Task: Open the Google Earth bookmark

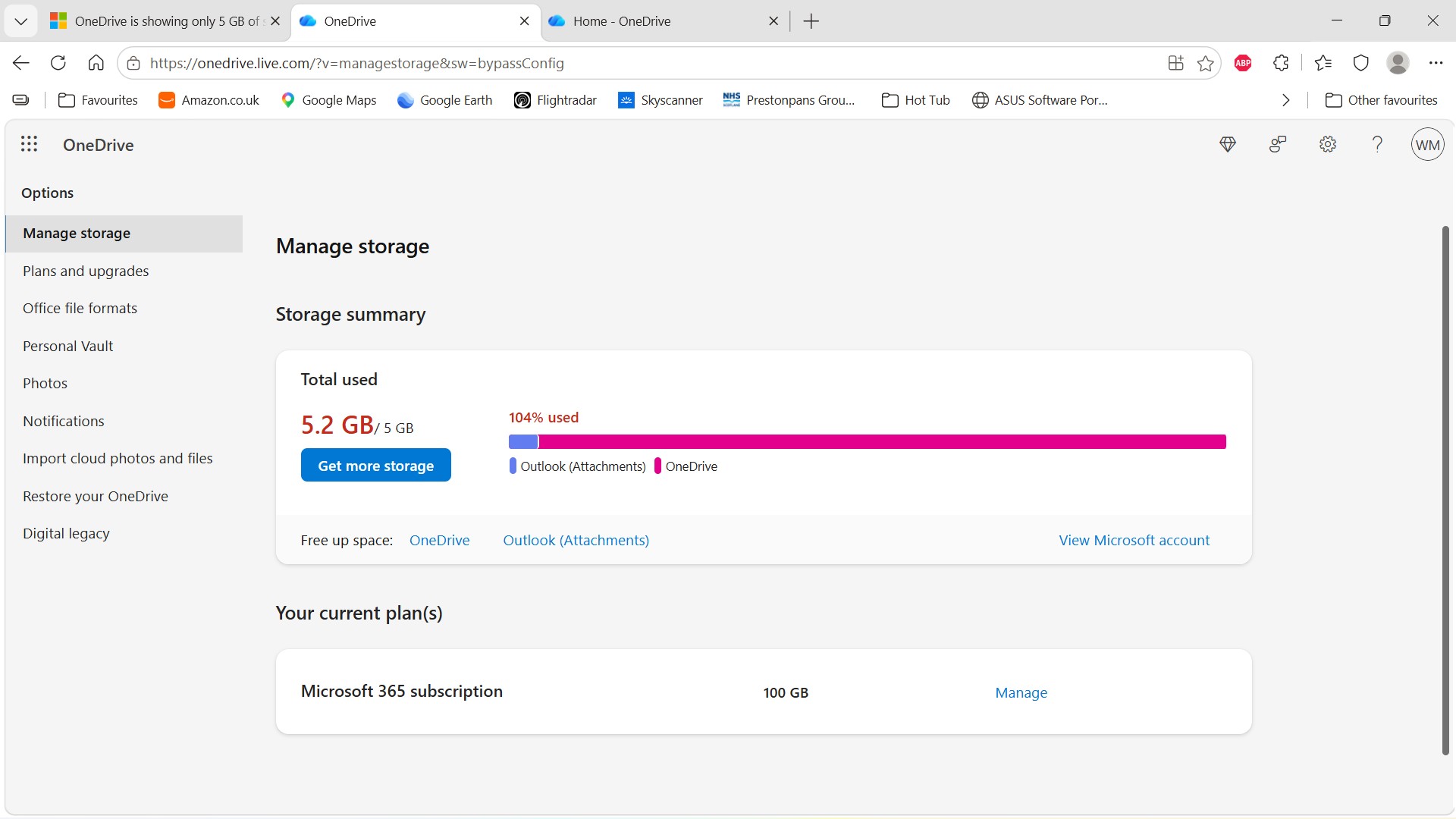Action: coord(445,100)
